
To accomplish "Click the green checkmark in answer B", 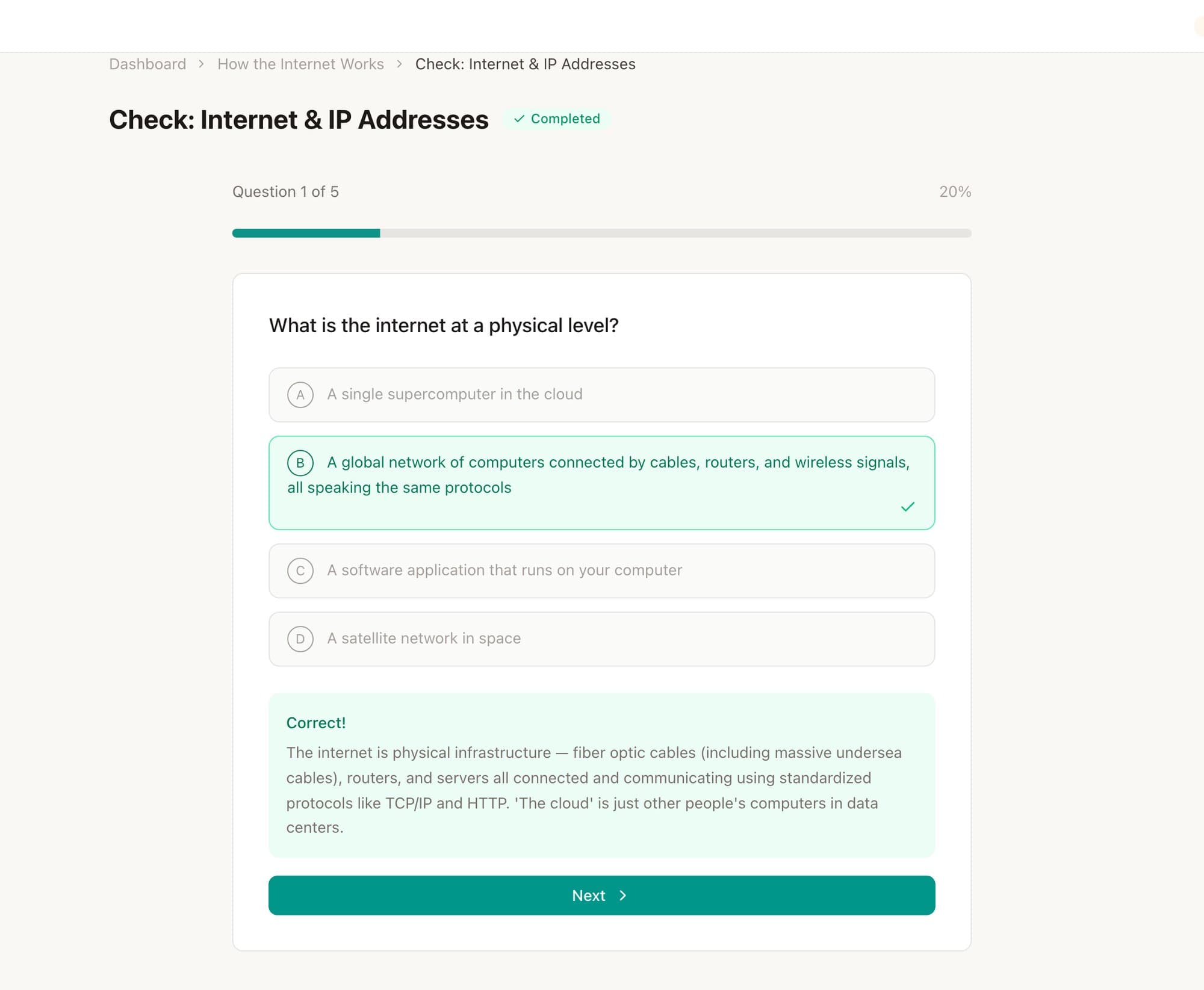I will pyautogui.click(x=907, y=507).
